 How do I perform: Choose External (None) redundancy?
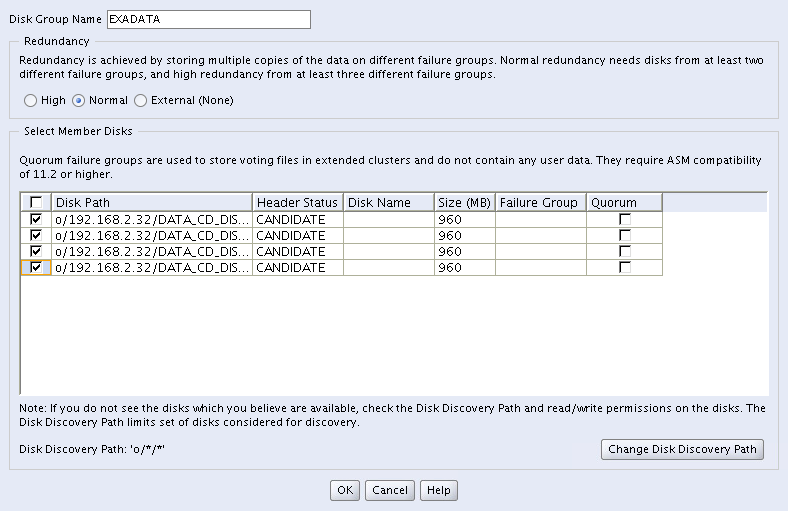pos(141,100)
